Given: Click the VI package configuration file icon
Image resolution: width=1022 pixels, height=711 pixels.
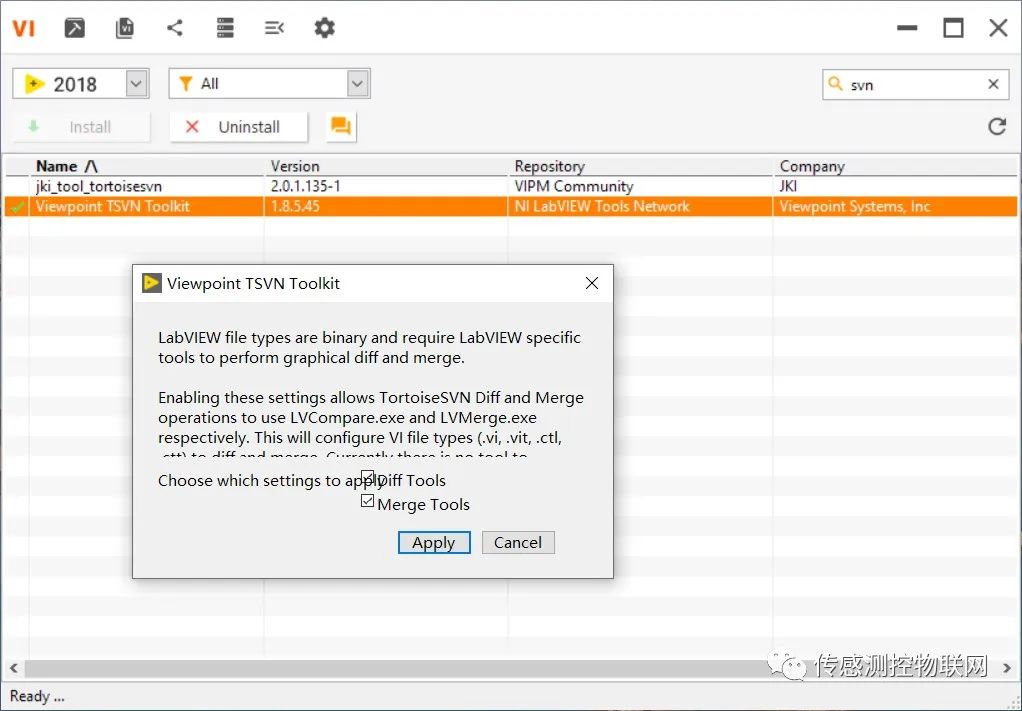Looking at the screenshot, I should 125,28.
